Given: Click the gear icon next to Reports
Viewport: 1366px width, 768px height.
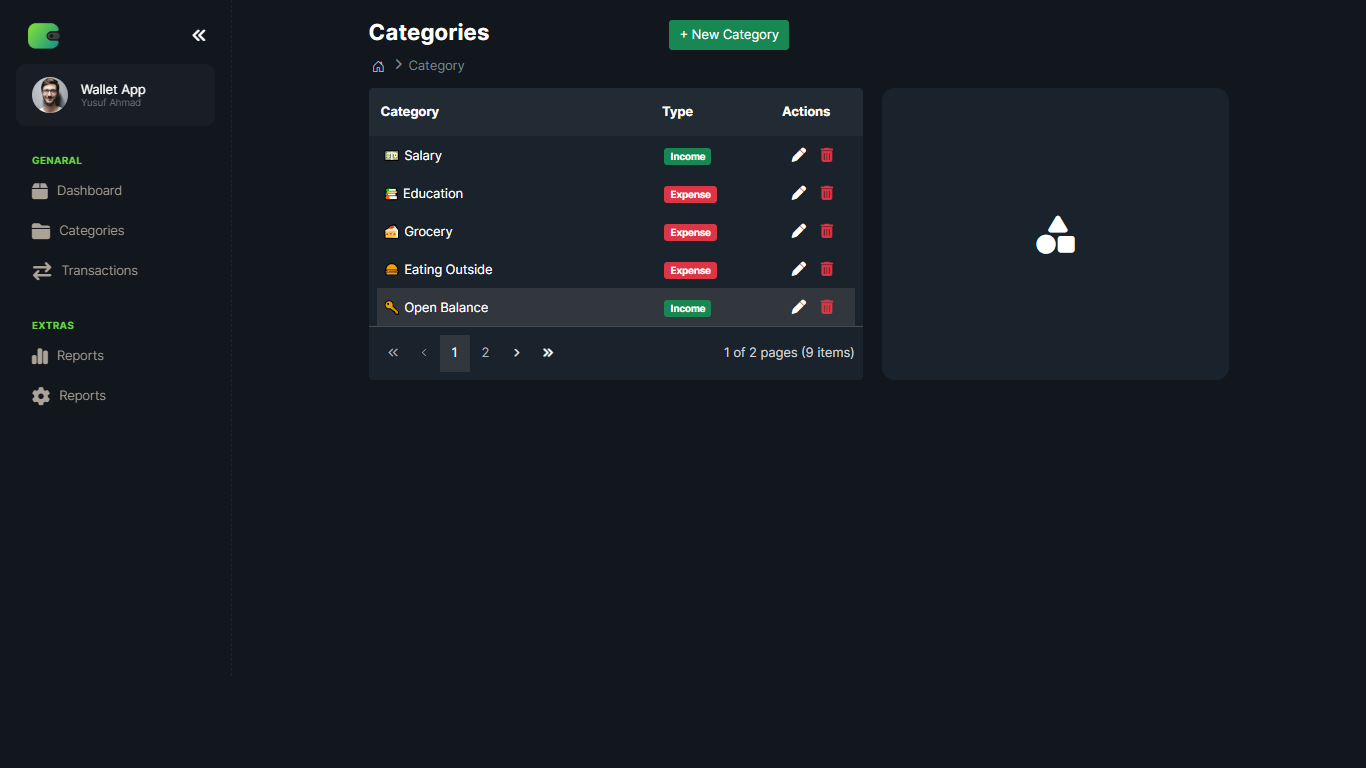Looking at the screenshot, I should (40, 395).
